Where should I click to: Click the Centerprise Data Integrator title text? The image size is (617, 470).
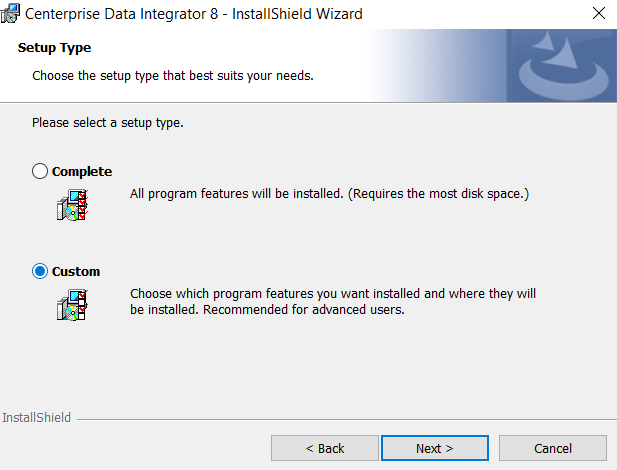coord(192,14)
